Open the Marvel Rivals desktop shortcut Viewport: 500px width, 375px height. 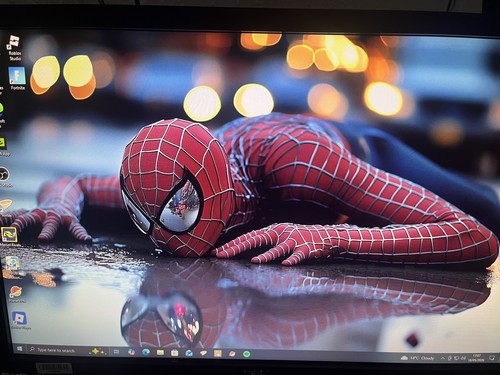(x=9, y=237)
